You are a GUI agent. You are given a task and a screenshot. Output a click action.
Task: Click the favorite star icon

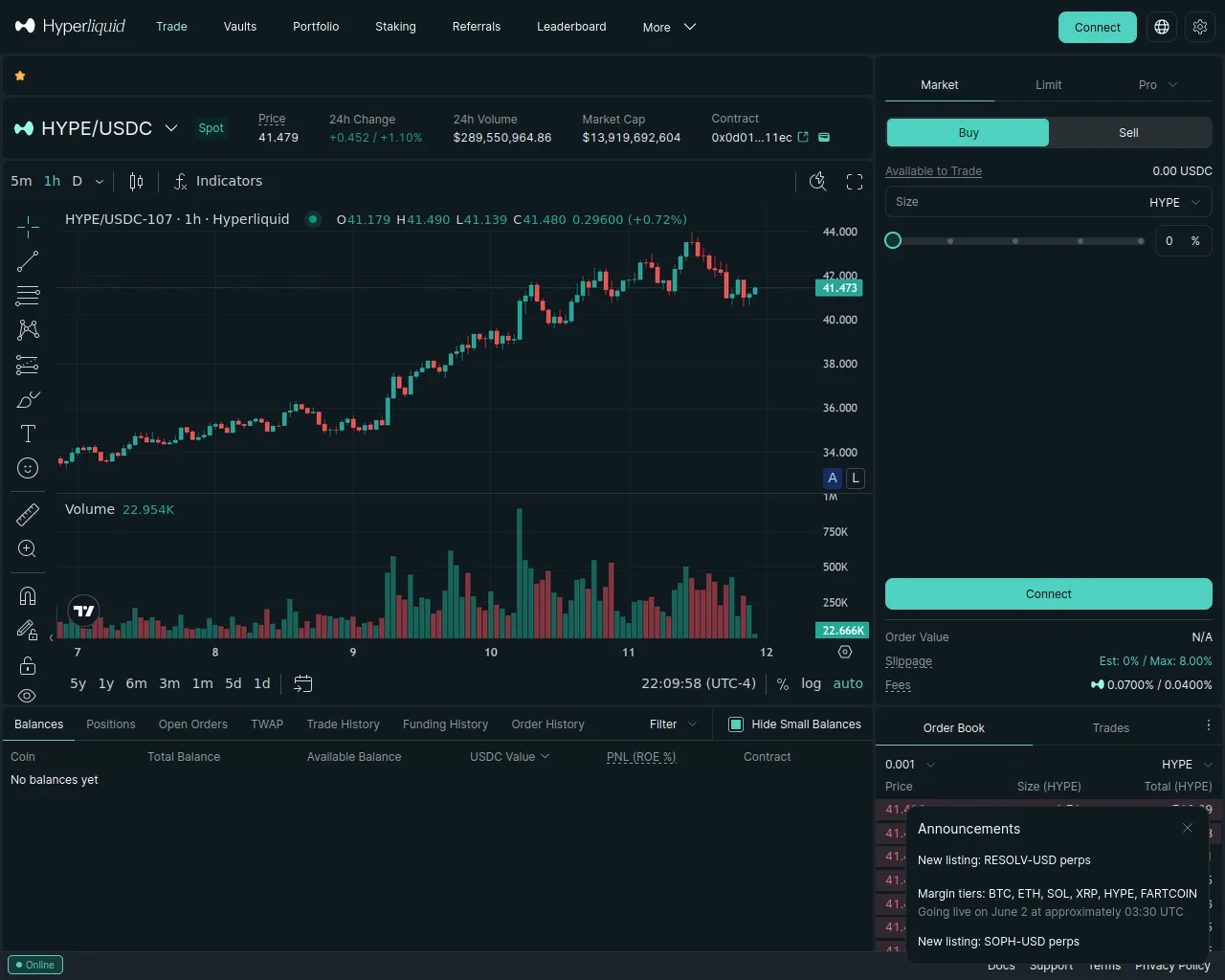pyautogui.click(x=20, y=76)
